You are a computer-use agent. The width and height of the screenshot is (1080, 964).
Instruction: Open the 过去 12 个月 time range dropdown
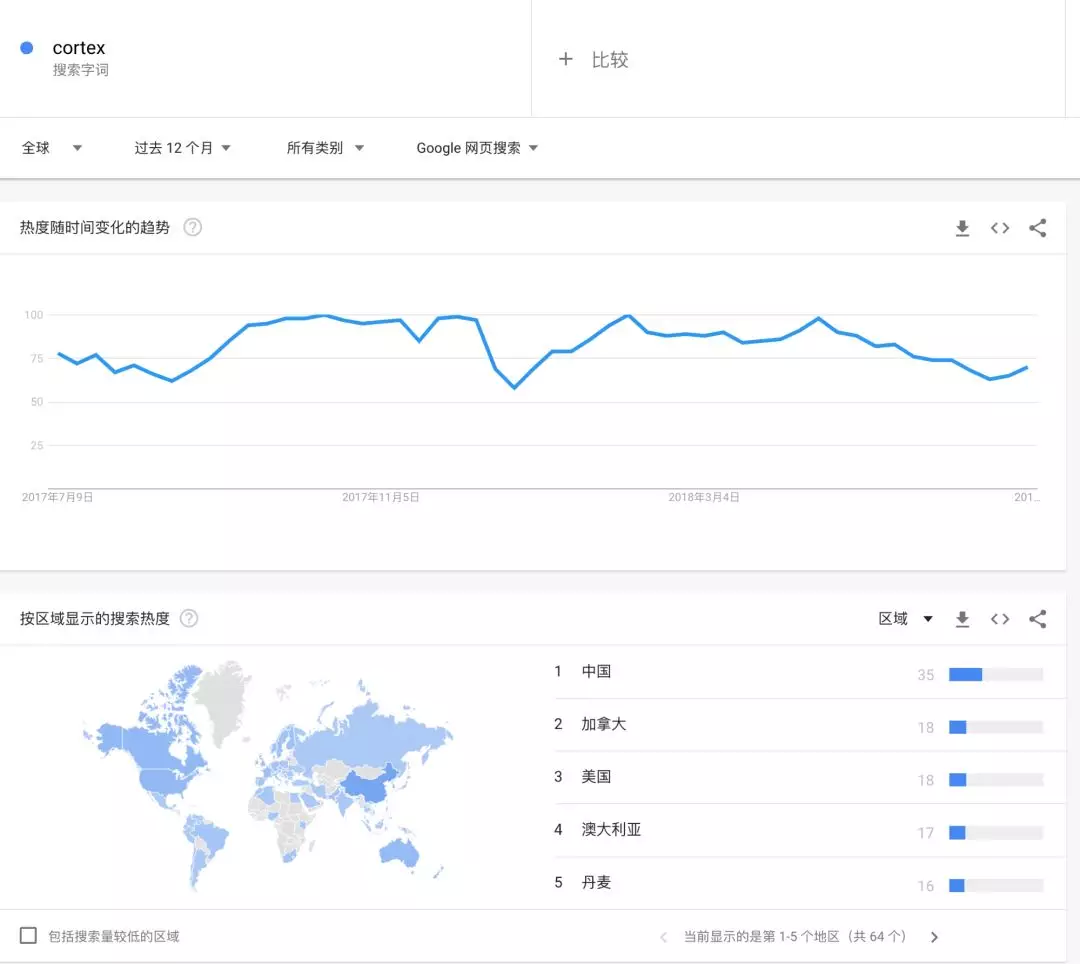[183, 148]
